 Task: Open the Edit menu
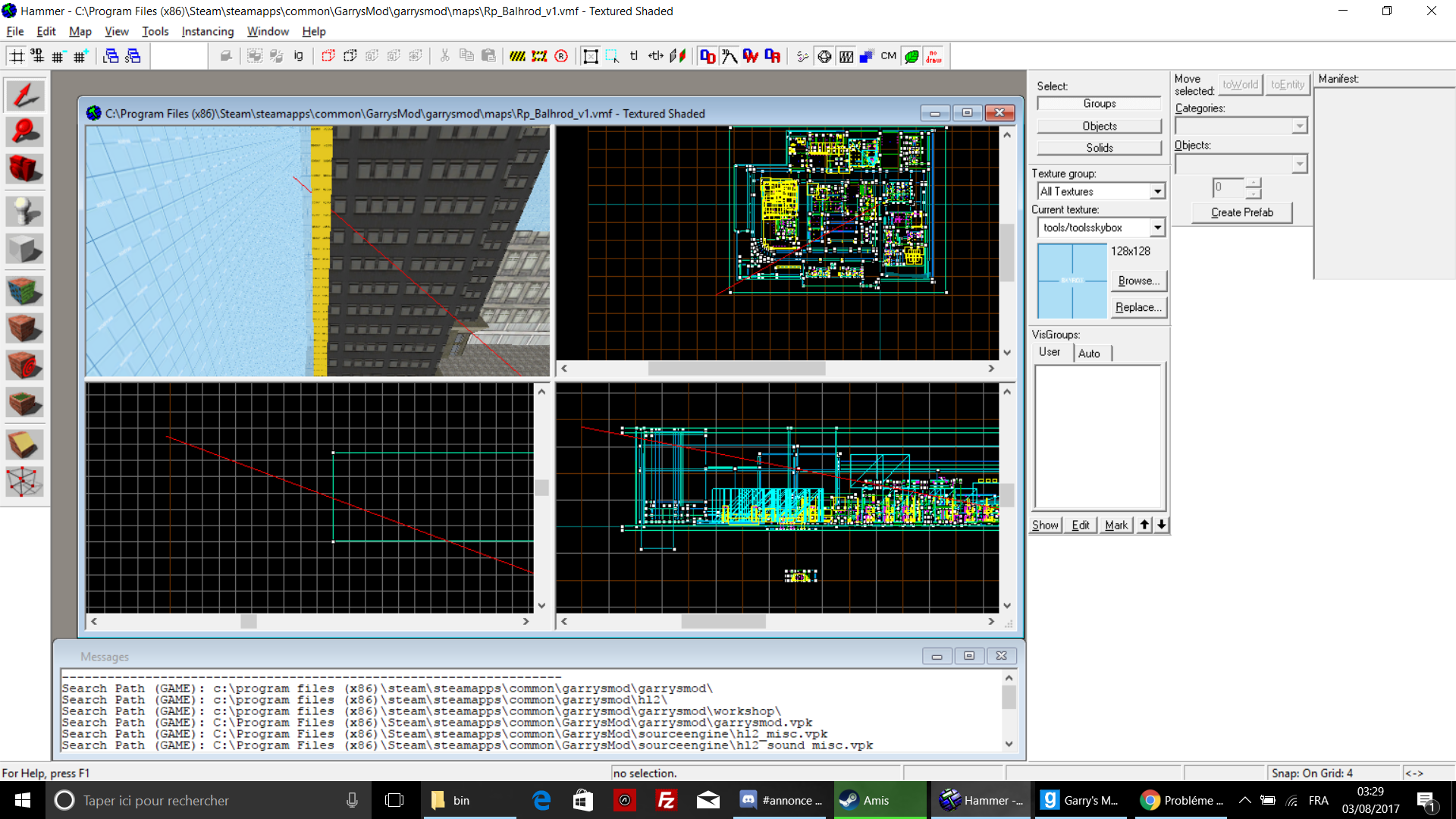click(x=46, y=31)
